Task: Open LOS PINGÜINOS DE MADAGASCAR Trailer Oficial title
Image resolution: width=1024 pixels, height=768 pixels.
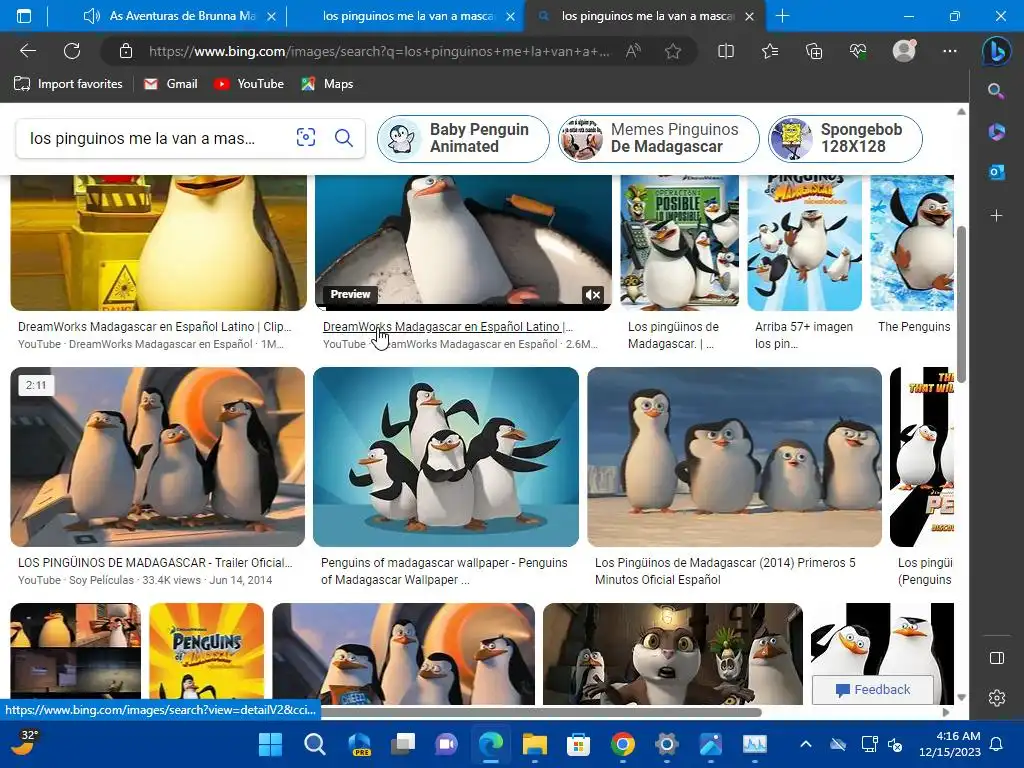Action: pos(155,562)
